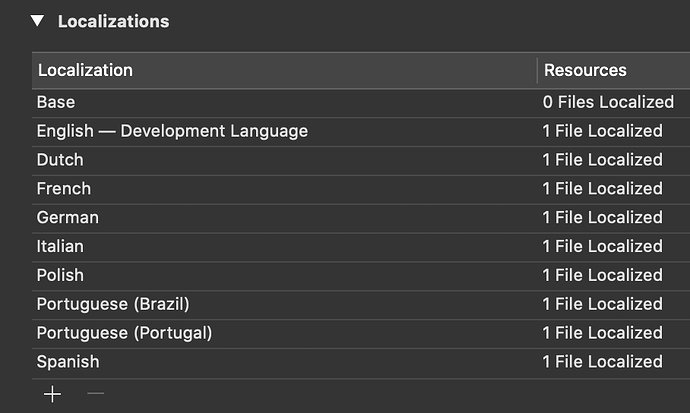Select the Italian localization row
This screenshot has height=413, width=690.
(60, 246)
